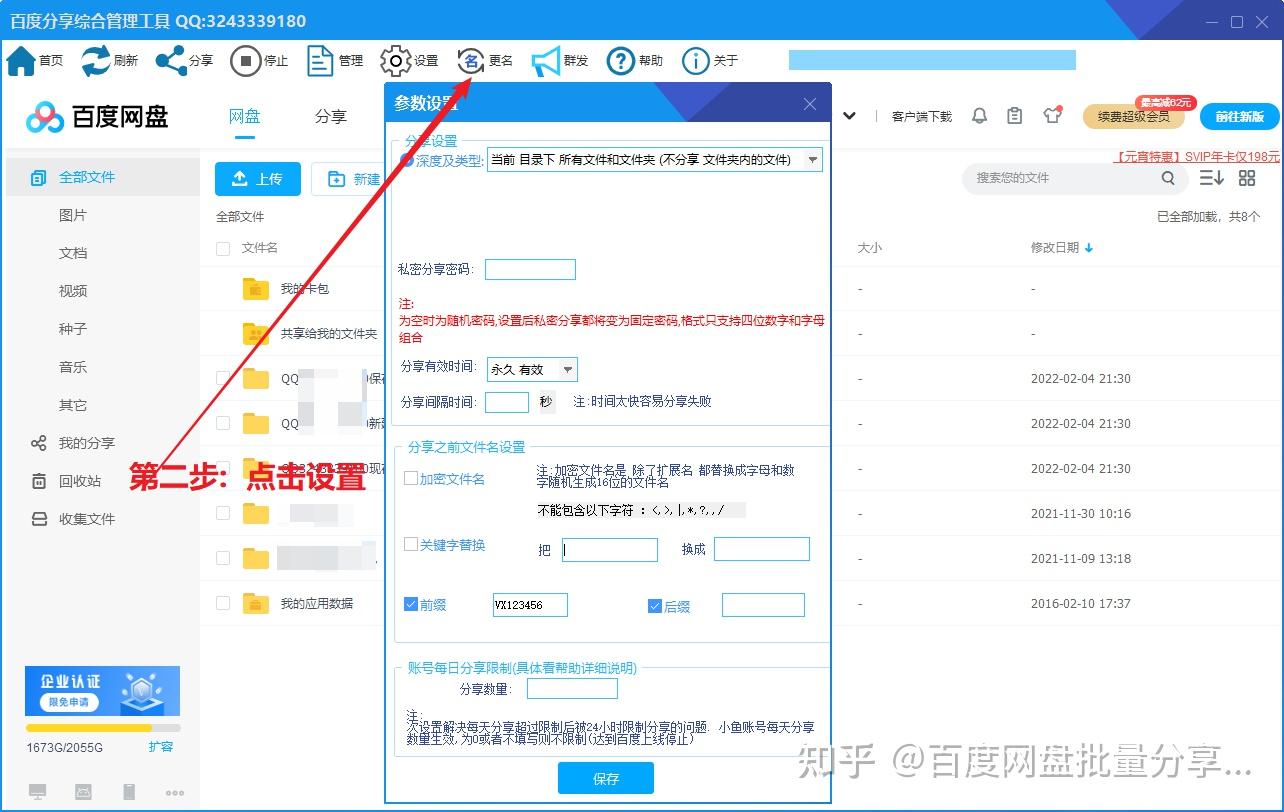Switch to the 网盘 tab
Viewport: 1284px width, 812px height.
tap(245, 117)
